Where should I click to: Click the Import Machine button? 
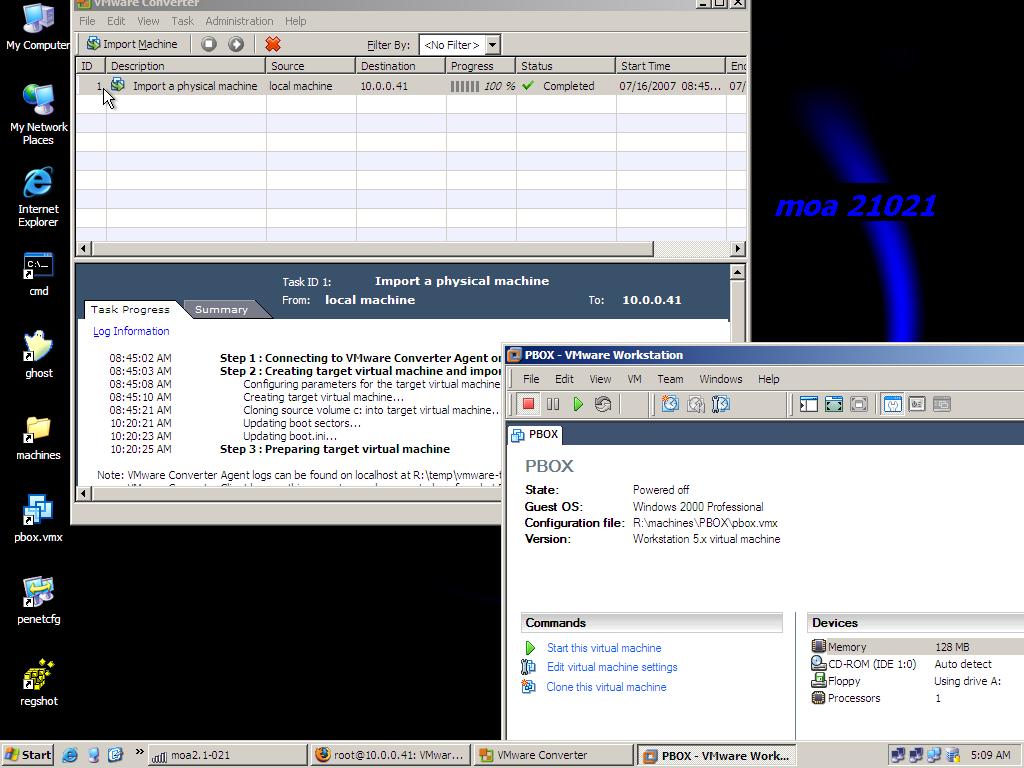pos(132,44)
